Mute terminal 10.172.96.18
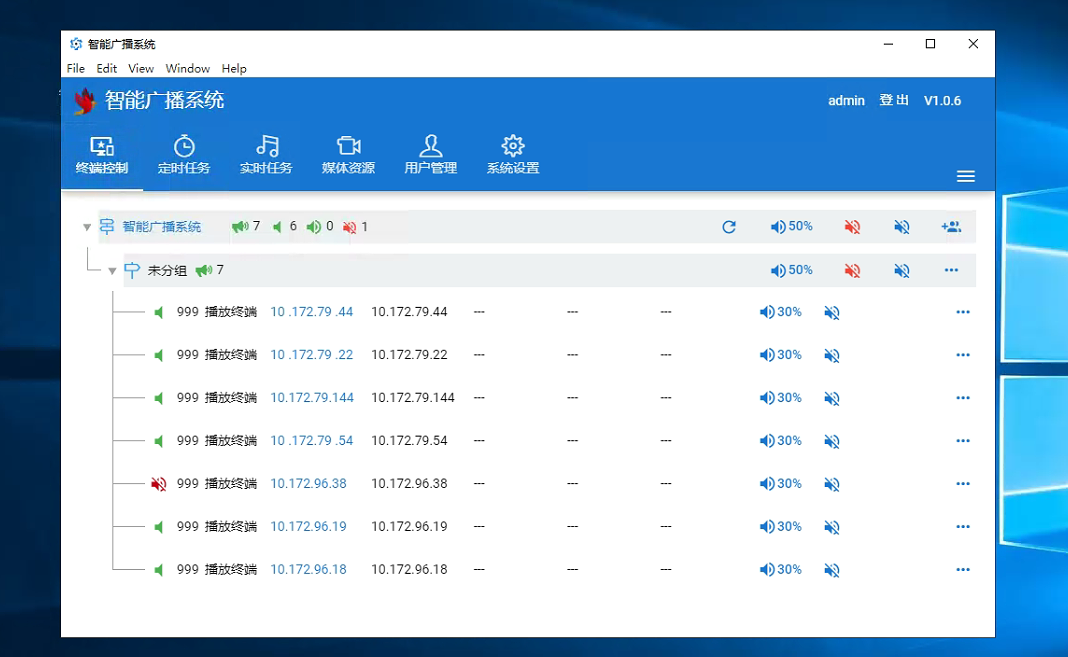Screen dimensions: 1068x657 [x=832, y=570]
